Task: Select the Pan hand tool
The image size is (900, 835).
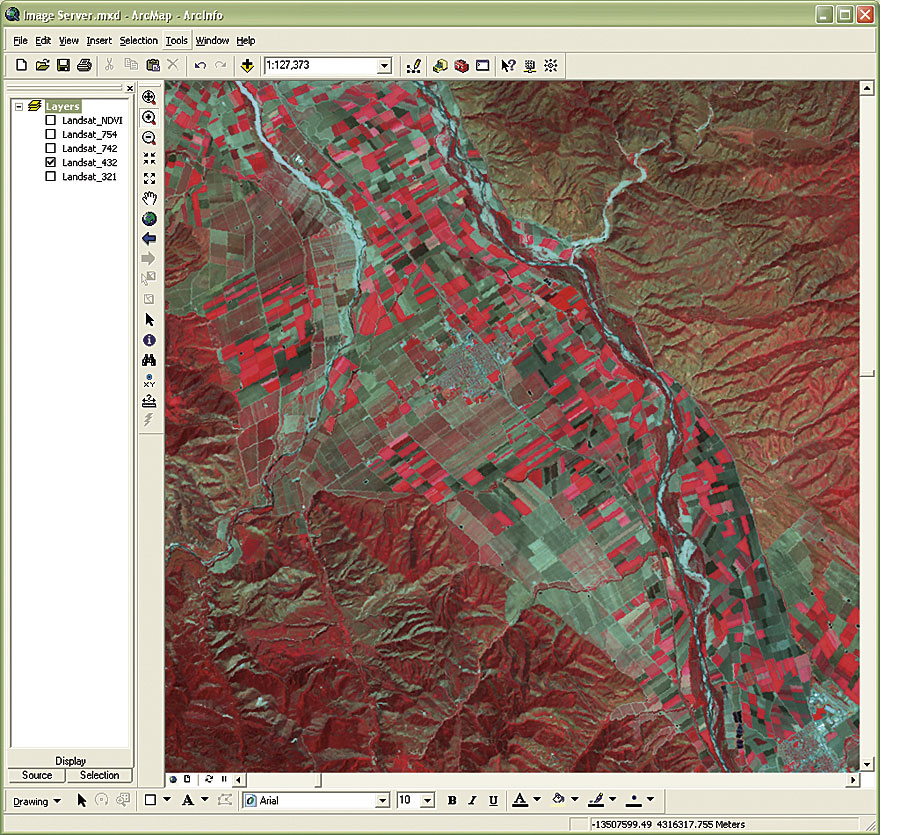Action: [149, 199]
